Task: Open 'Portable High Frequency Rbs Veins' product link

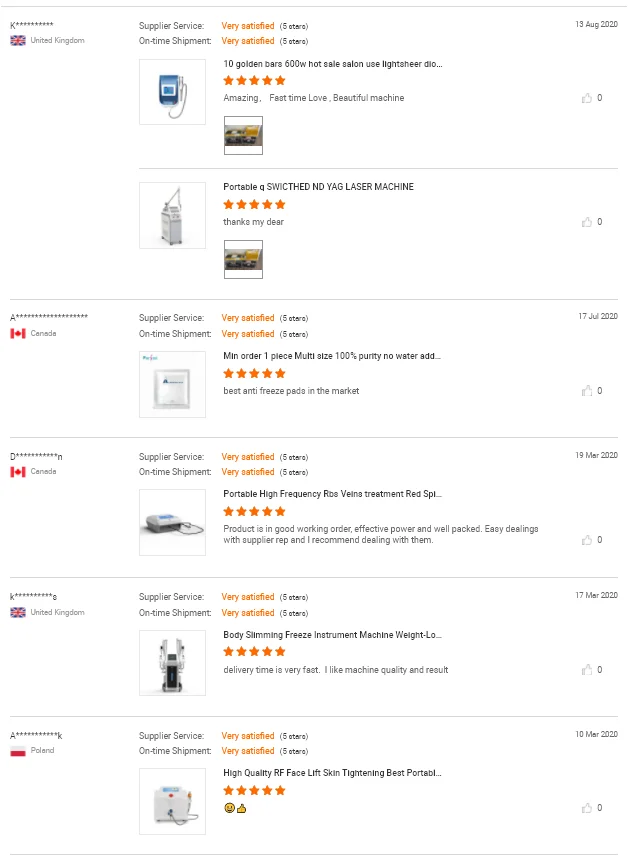Action: (332, 494)
